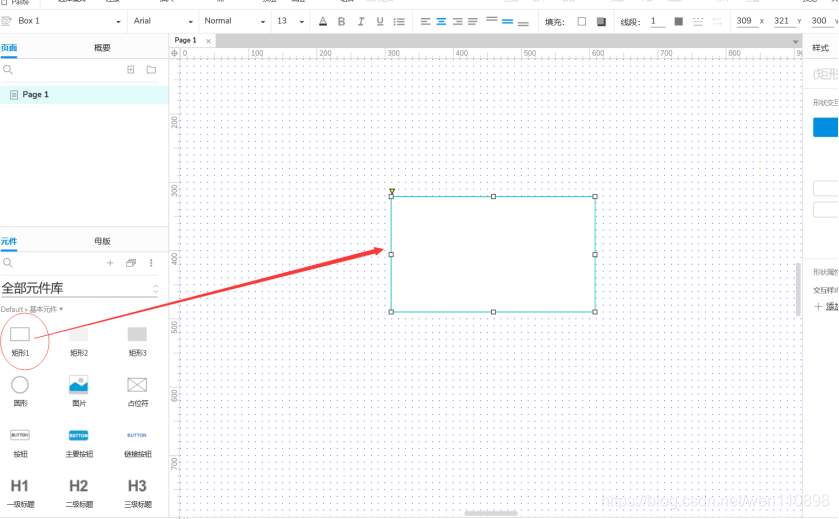839x519 pixels.
Task: Edit the Y position field 321
Action: tap(782, 21)
